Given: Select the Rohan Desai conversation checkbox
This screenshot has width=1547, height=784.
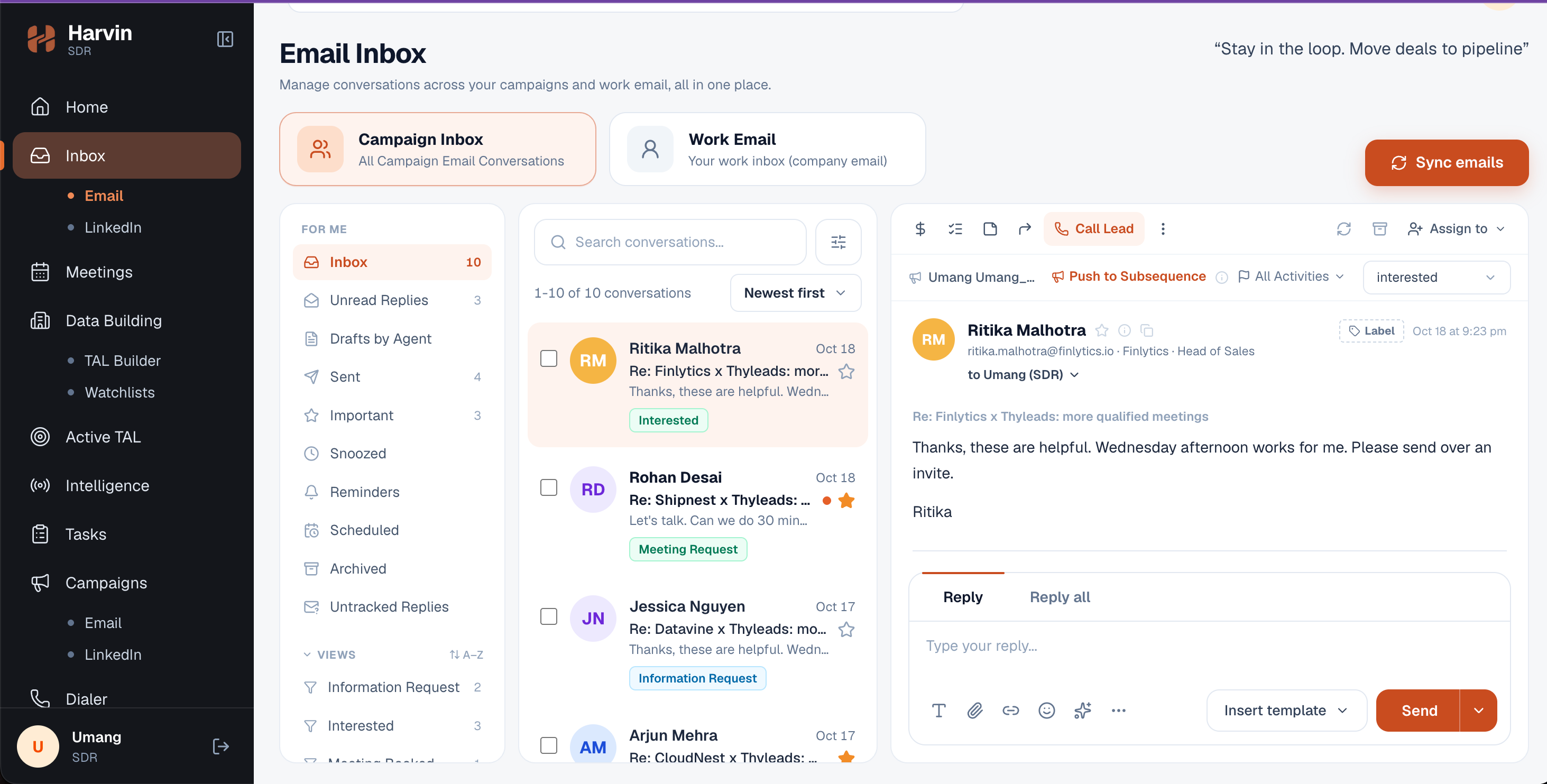Looking at the screenshot, I should [x=548, y=487].
